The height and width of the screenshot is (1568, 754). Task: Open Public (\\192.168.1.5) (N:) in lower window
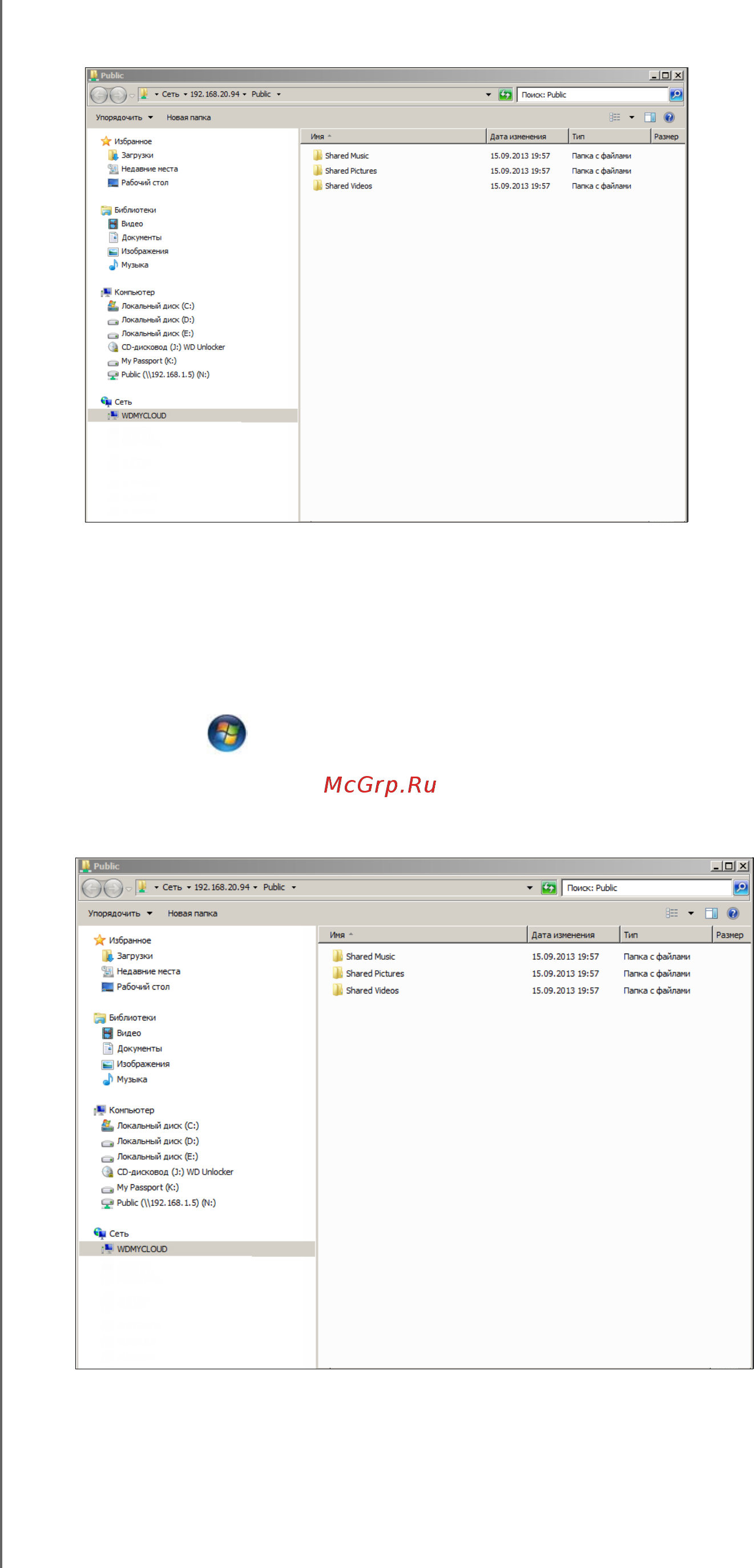click(x=159, y=1203)
